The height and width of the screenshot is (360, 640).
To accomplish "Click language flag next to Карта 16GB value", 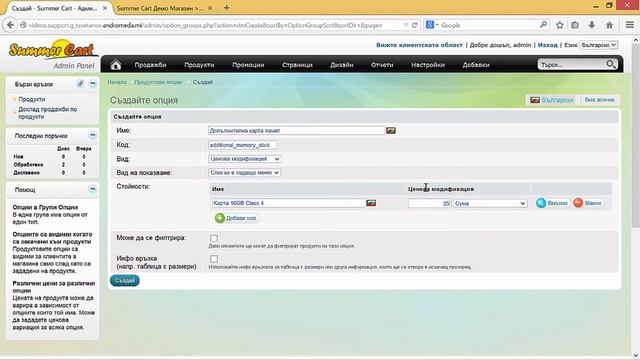I will 371,203.
